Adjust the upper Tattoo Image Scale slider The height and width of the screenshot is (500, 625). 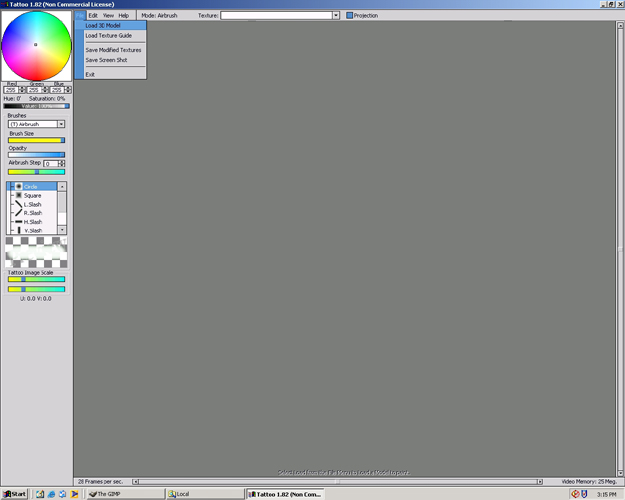pyautogui.click(x=36, y=279)
